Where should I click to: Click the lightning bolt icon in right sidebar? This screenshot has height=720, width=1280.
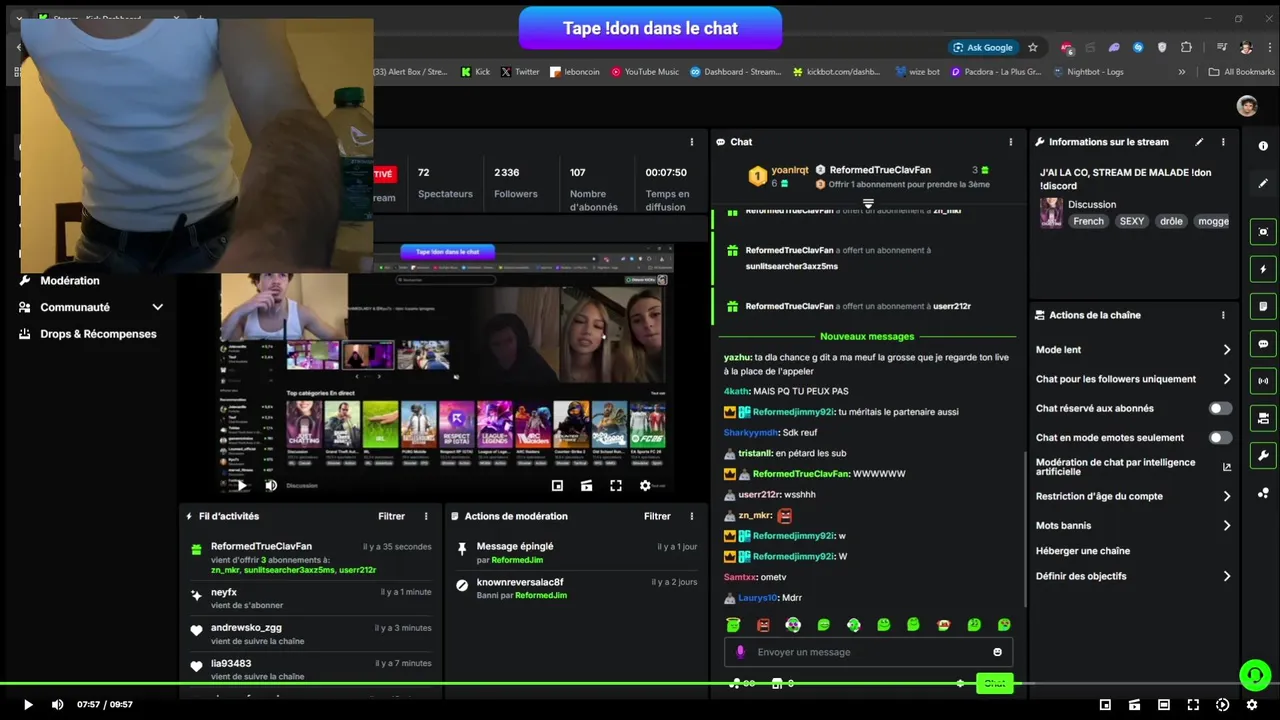coord(1263,269)
